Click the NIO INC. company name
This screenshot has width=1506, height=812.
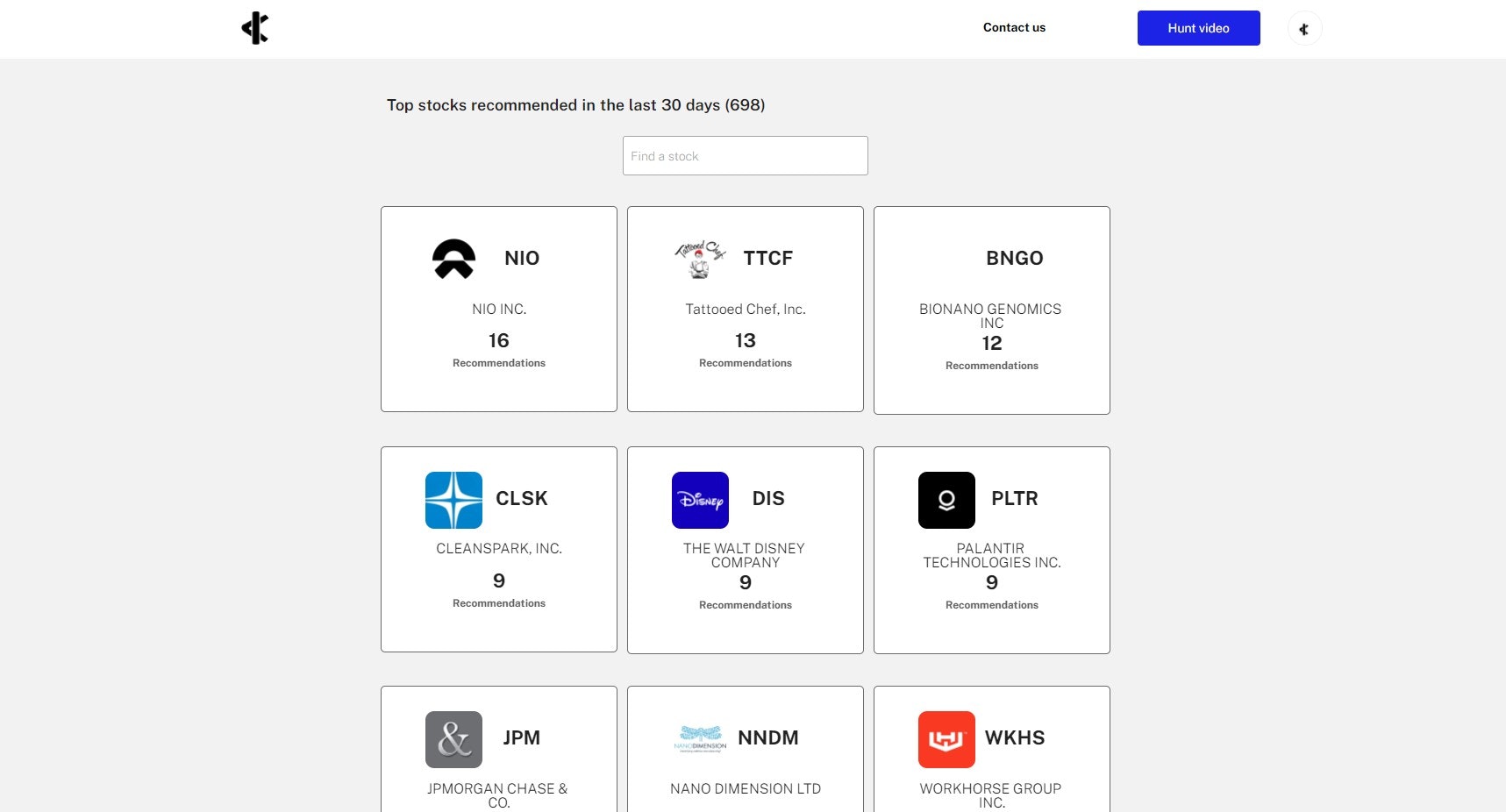point(499,309)
